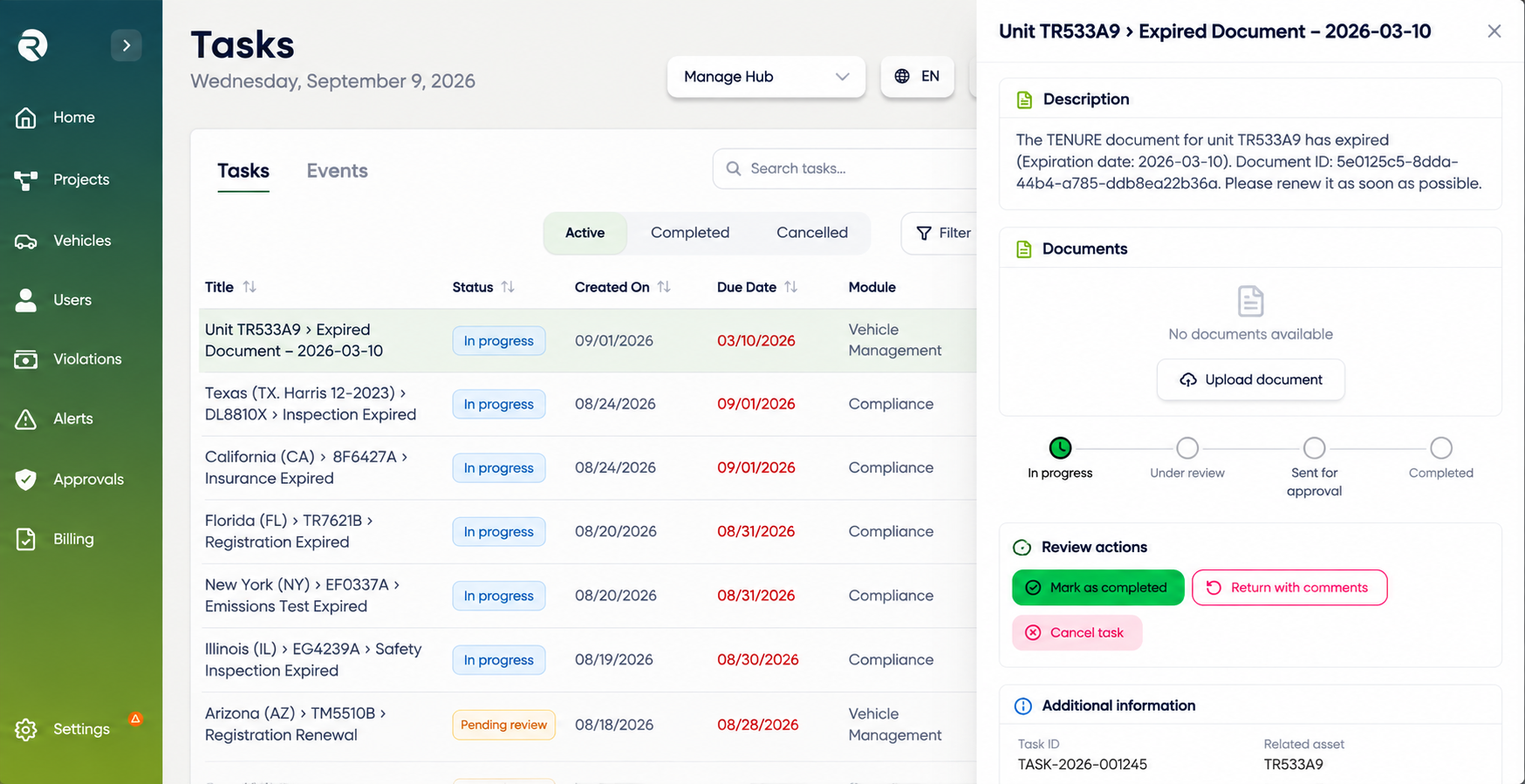Show Completed tasks

point(690,233)
